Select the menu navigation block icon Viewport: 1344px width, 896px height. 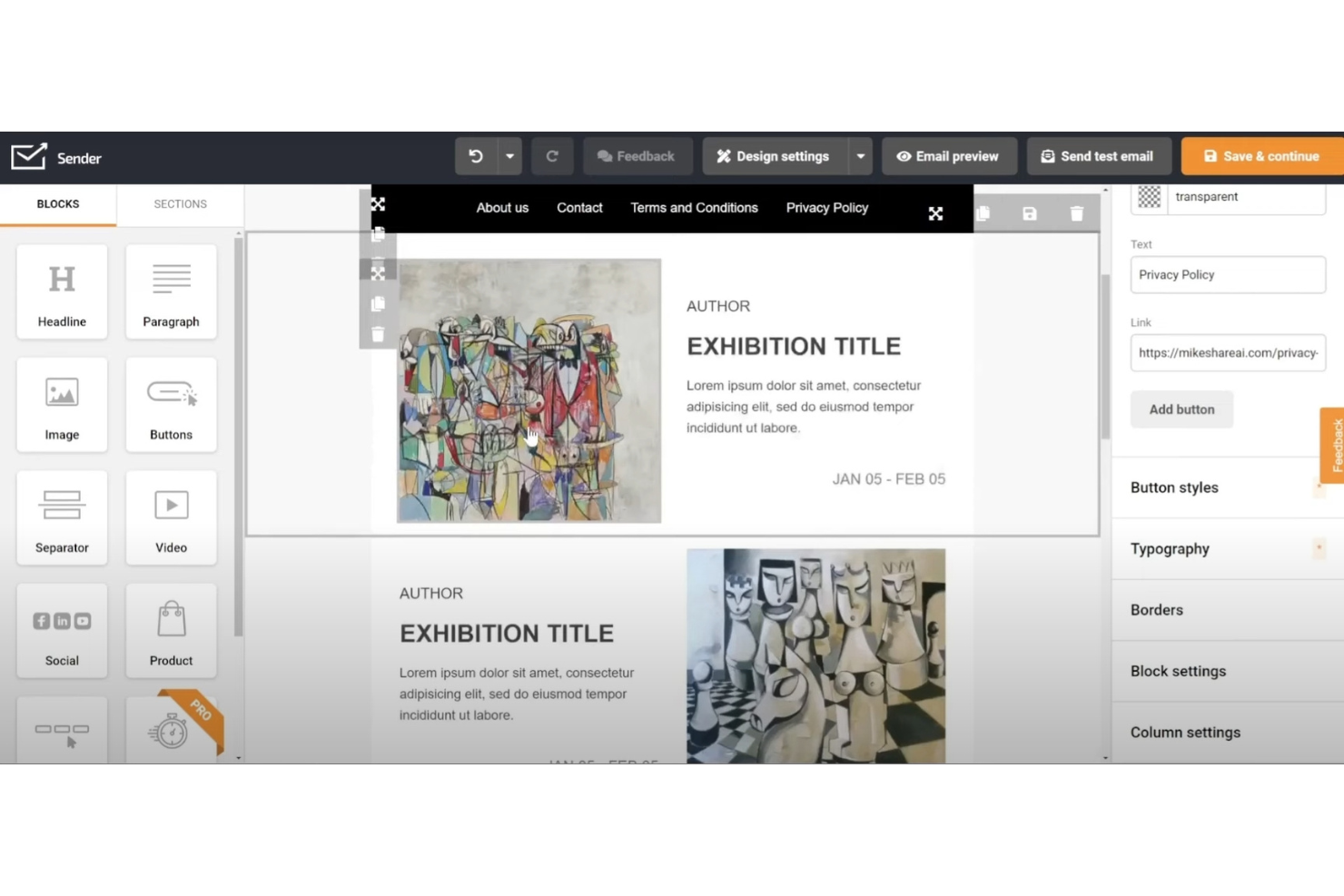62,731
